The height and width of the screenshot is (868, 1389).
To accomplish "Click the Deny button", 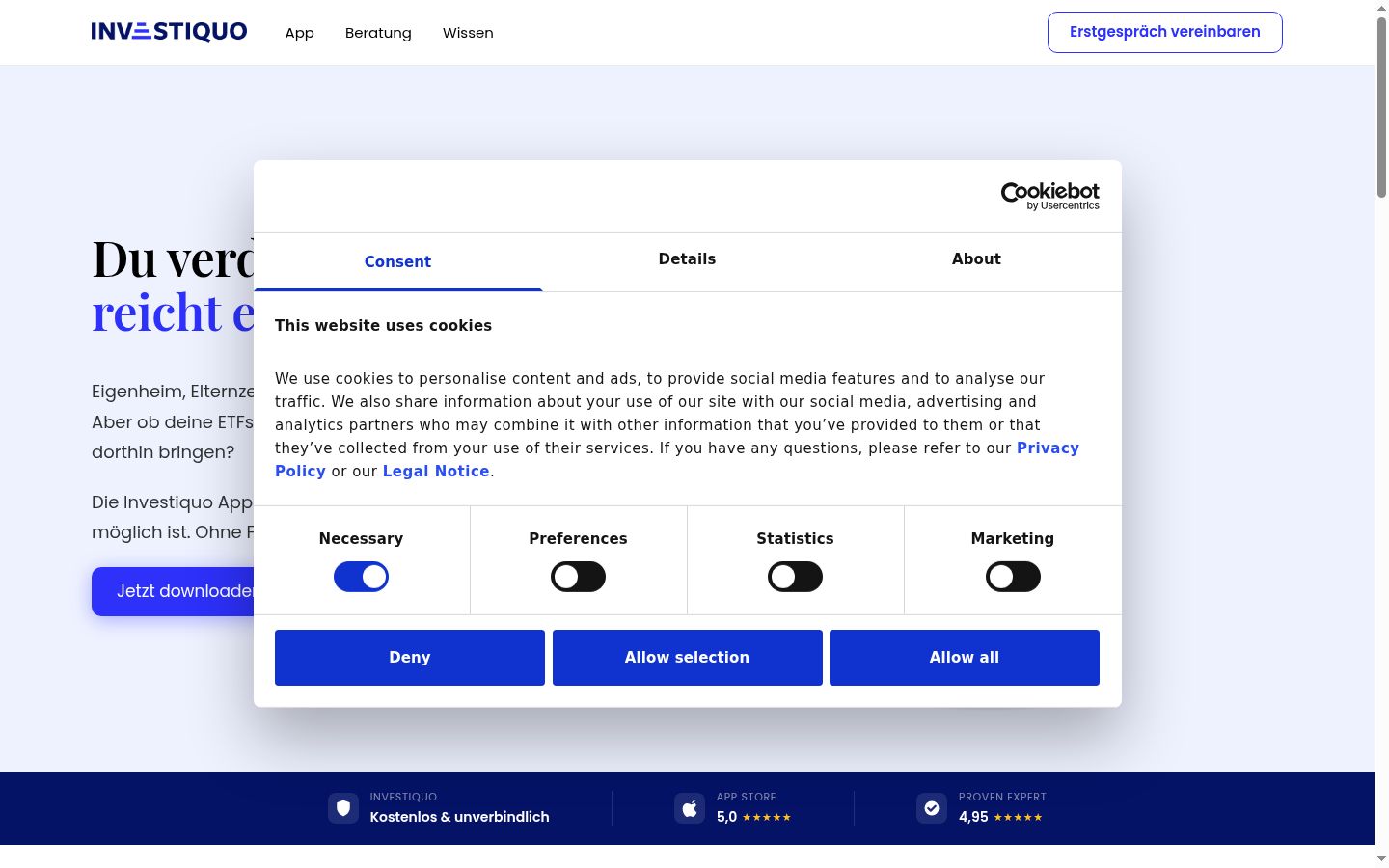I will click(410, 658).
